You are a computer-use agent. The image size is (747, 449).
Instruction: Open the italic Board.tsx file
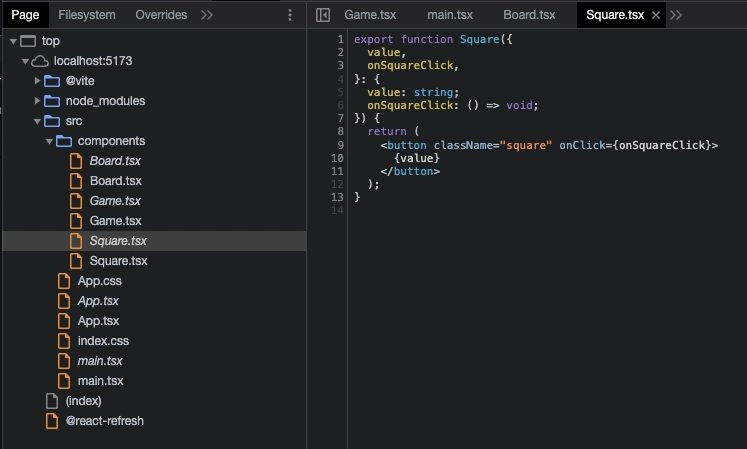pos(115,161)
